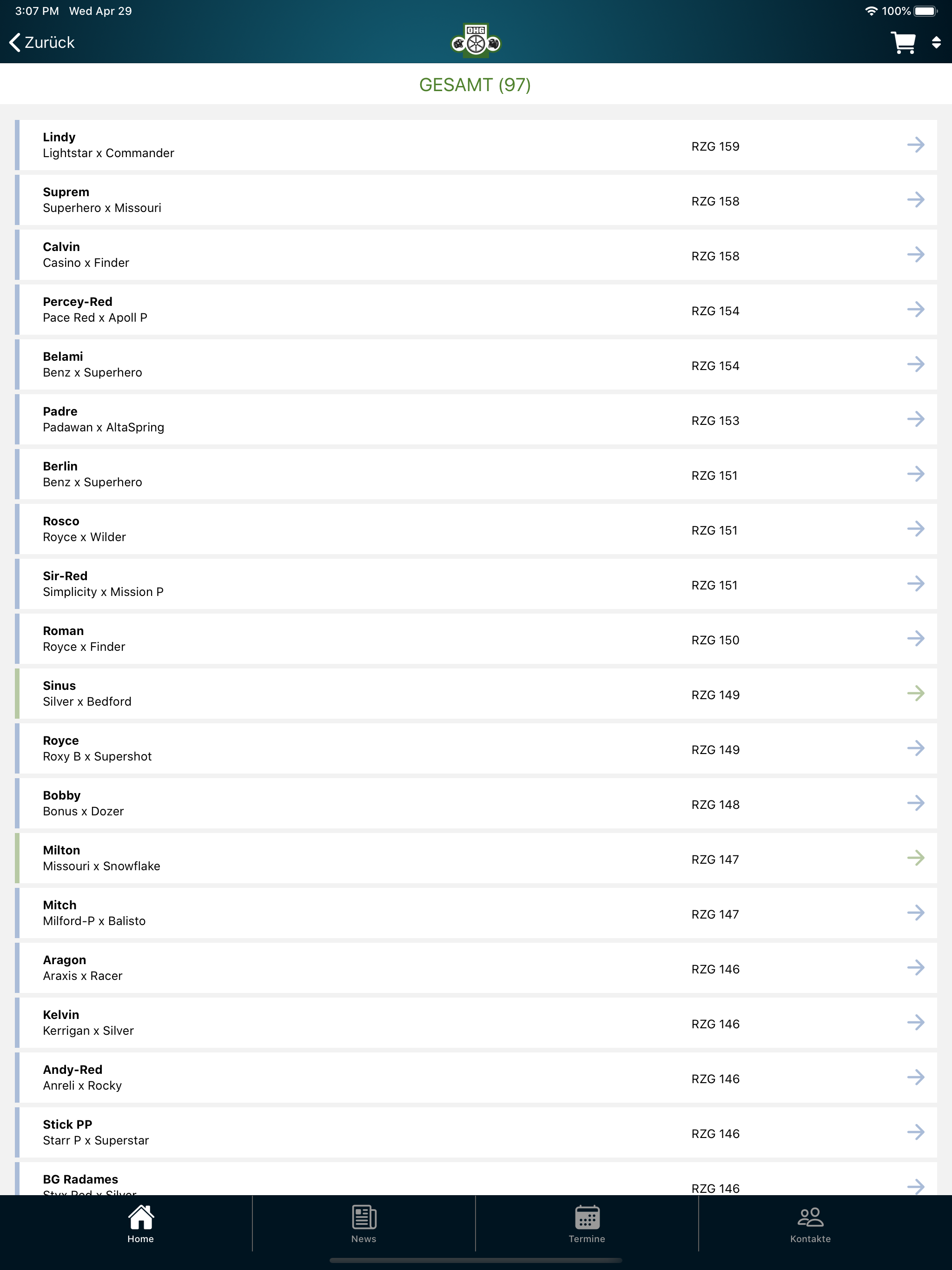Tap the GESAMT (97) heading
This screenshot has width=952, height=1270.
coord(475,85)
